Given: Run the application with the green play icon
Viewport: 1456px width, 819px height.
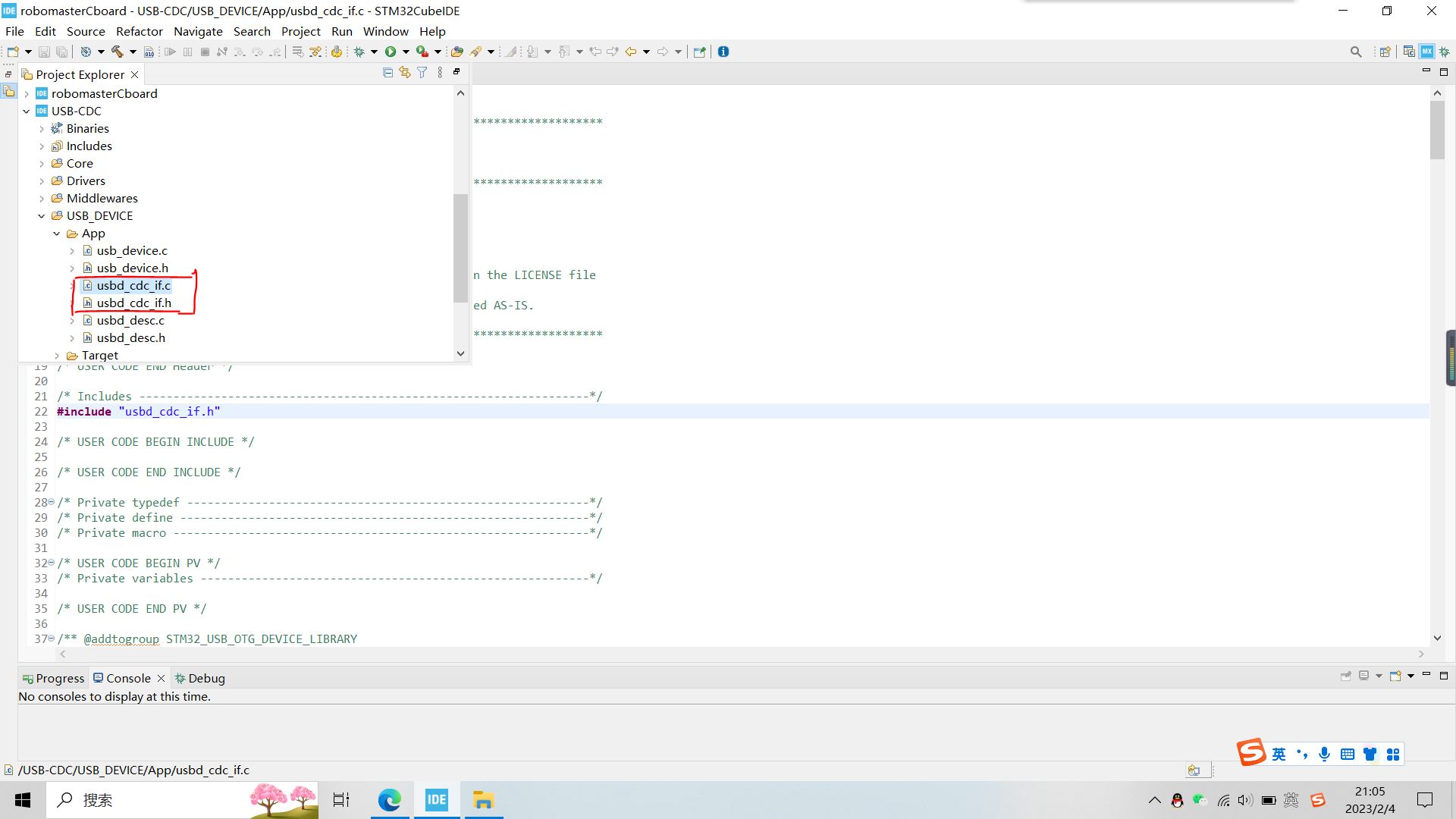Looking at the screenshot, I should pos(391,51).
